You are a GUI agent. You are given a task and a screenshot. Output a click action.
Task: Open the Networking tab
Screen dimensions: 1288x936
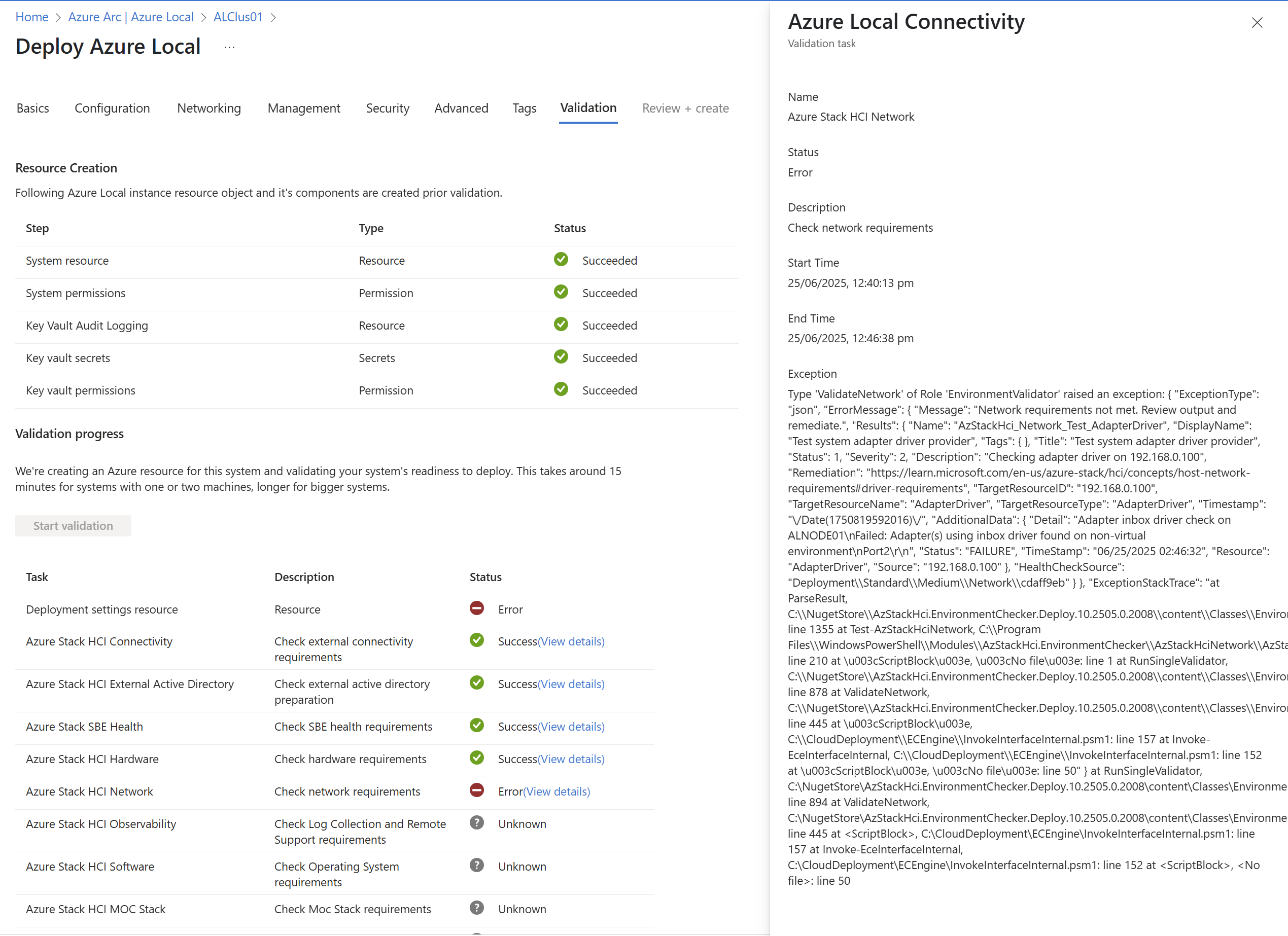209,109
